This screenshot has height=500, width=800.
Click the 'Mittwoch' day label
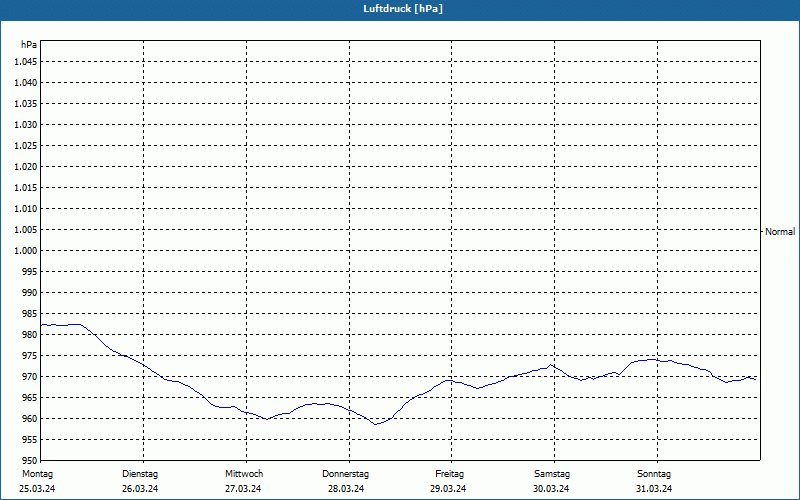[x=244, y=474]
